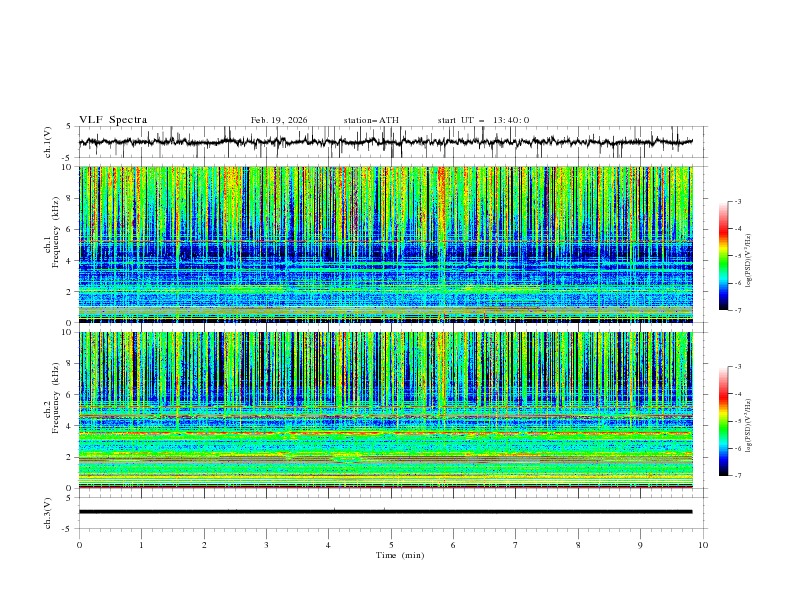Click the 5 minute tick on time axis
This screenshot has height=612, width=792.
(x=391, y=544)
